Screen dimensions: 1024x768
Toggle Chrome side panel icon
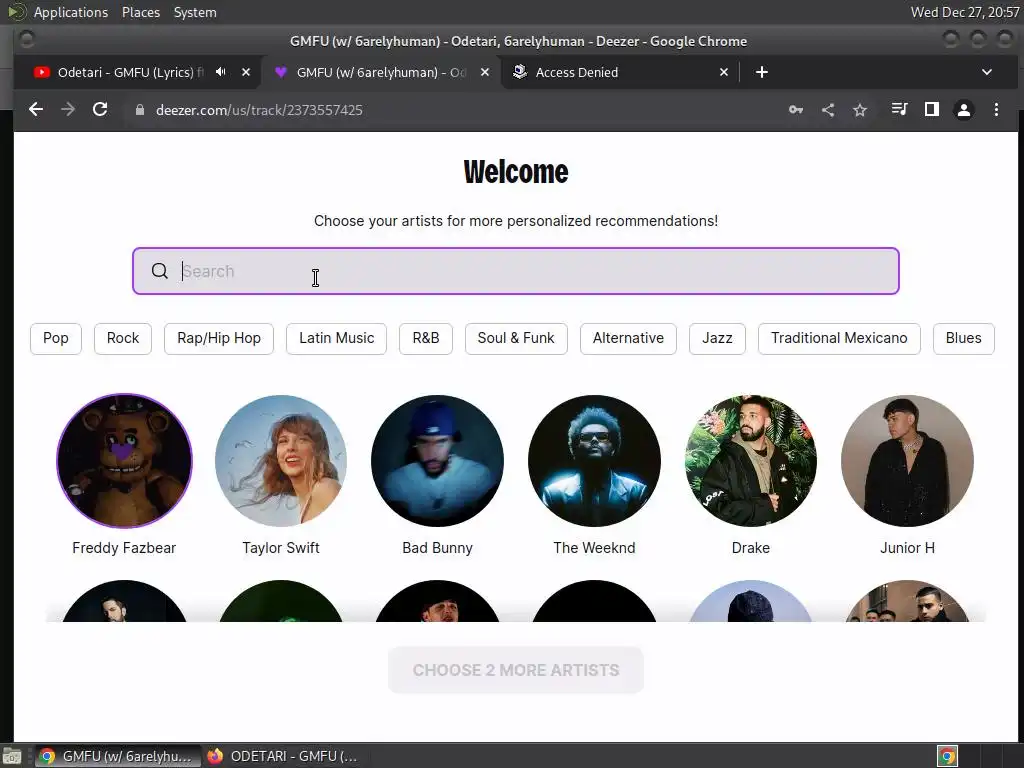click(932, 110)
